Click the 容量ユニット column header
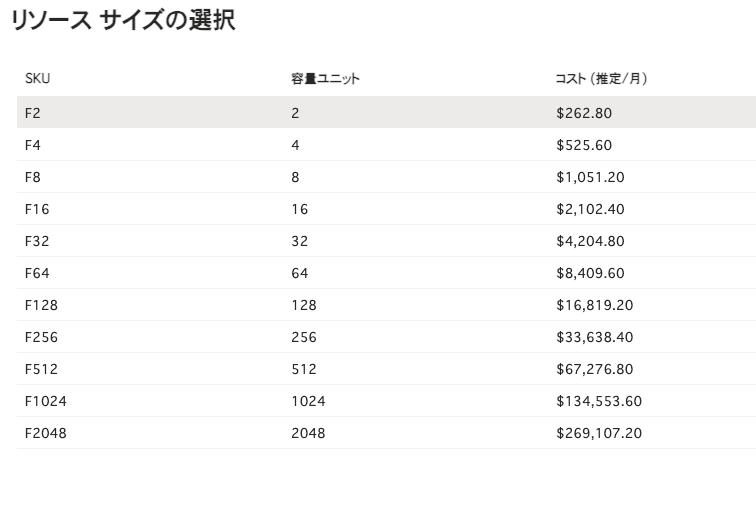756x520 pixels. [x=325, y=79]
